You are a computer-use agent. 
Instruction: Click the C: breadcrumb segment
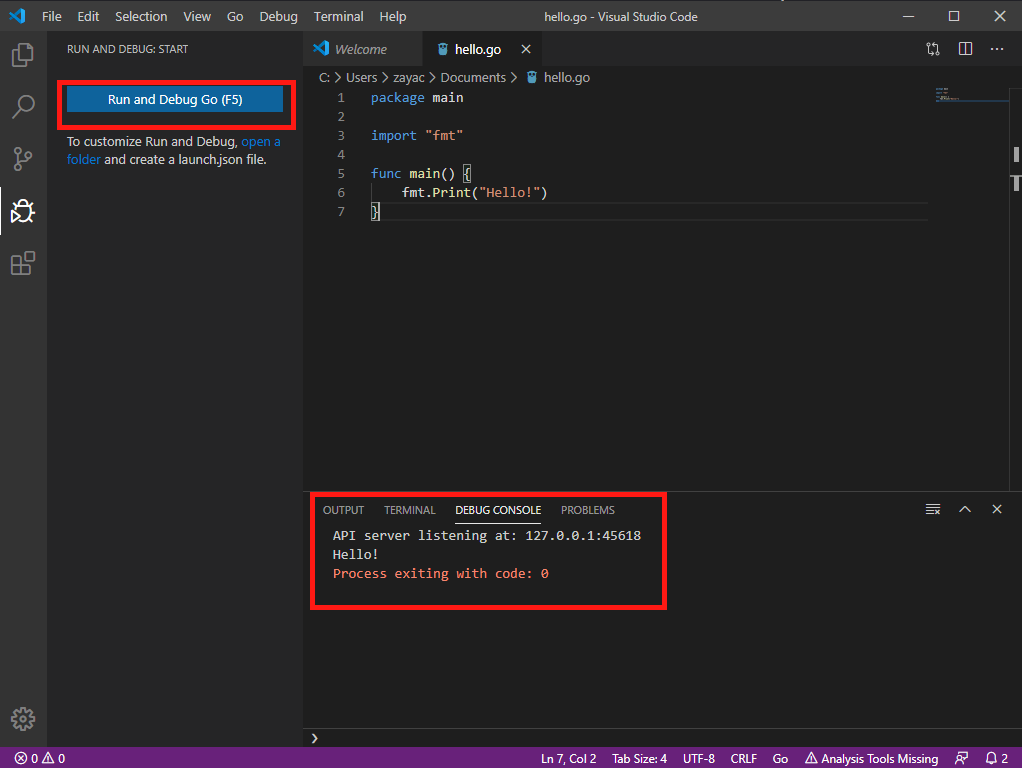pos(324,78)
